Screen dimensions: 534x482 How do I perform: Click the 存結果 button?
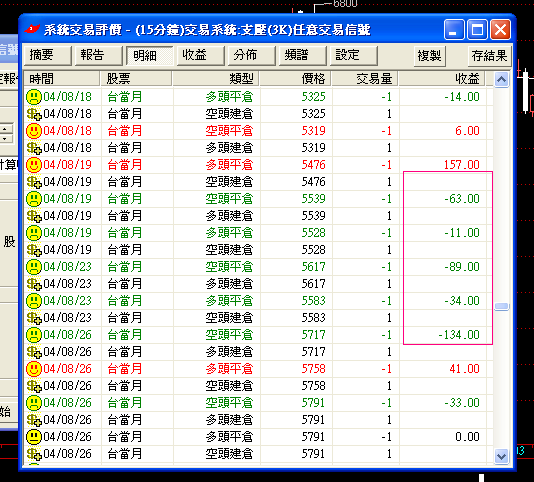[x=489, y=56]
